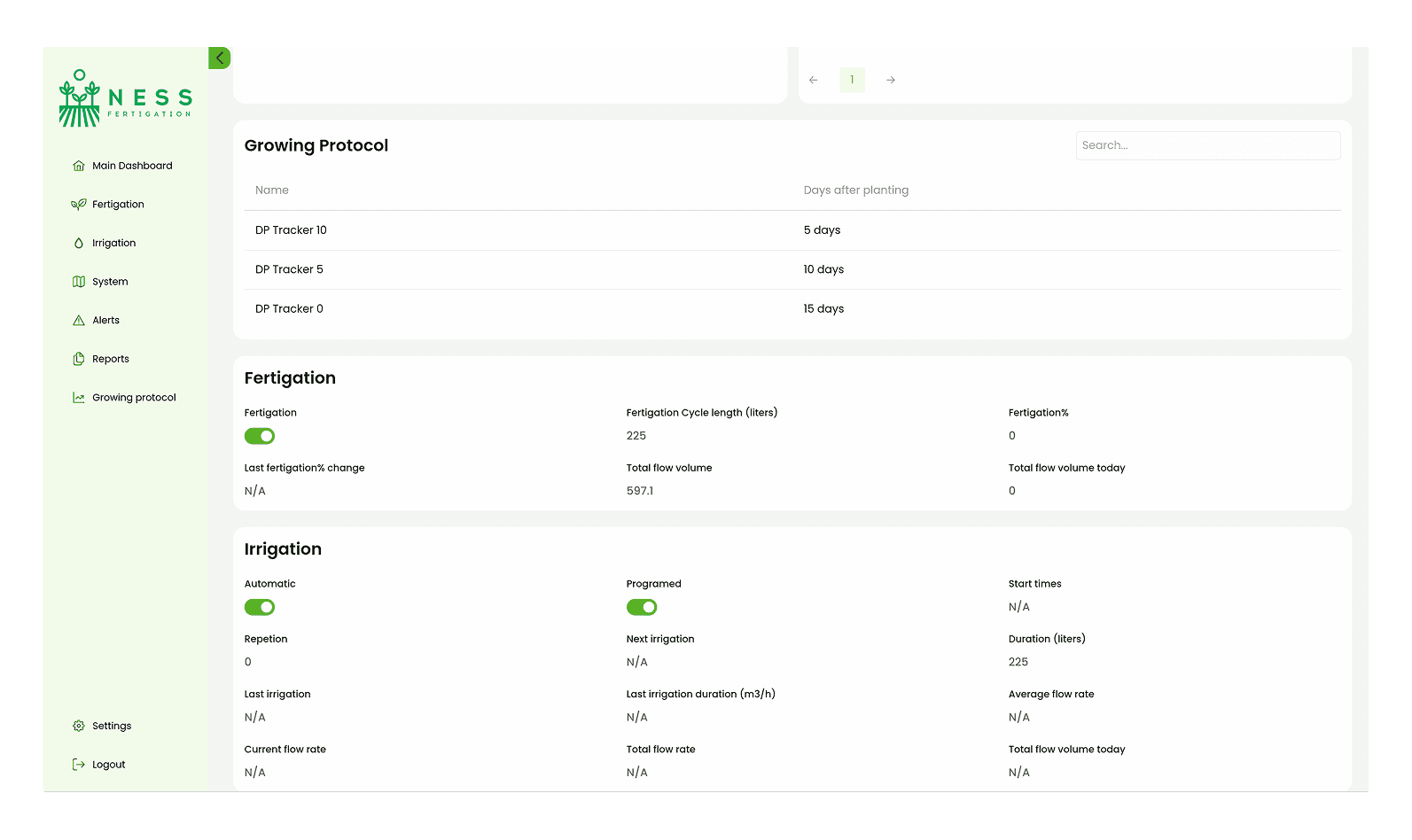Click the Duration (liters) value 225

click(1018, 662)
